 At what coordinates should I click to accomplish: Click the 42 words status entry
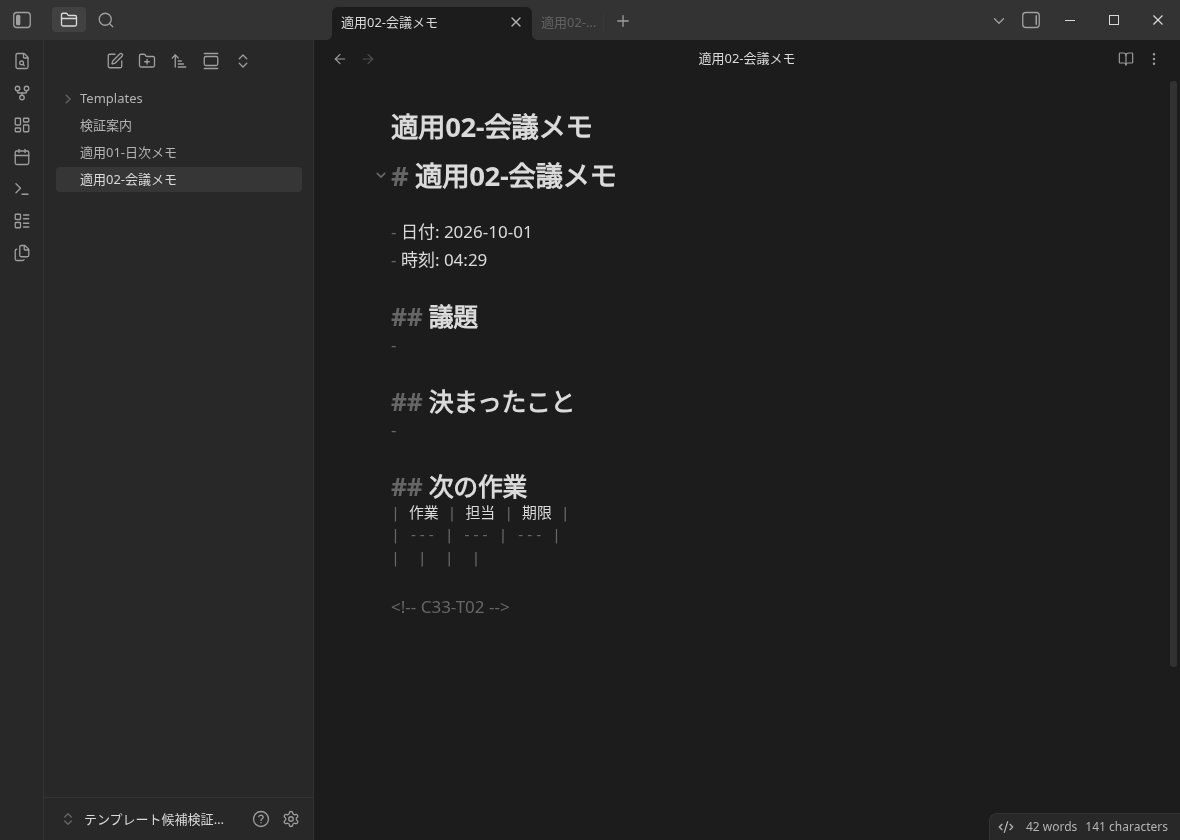1051,826
